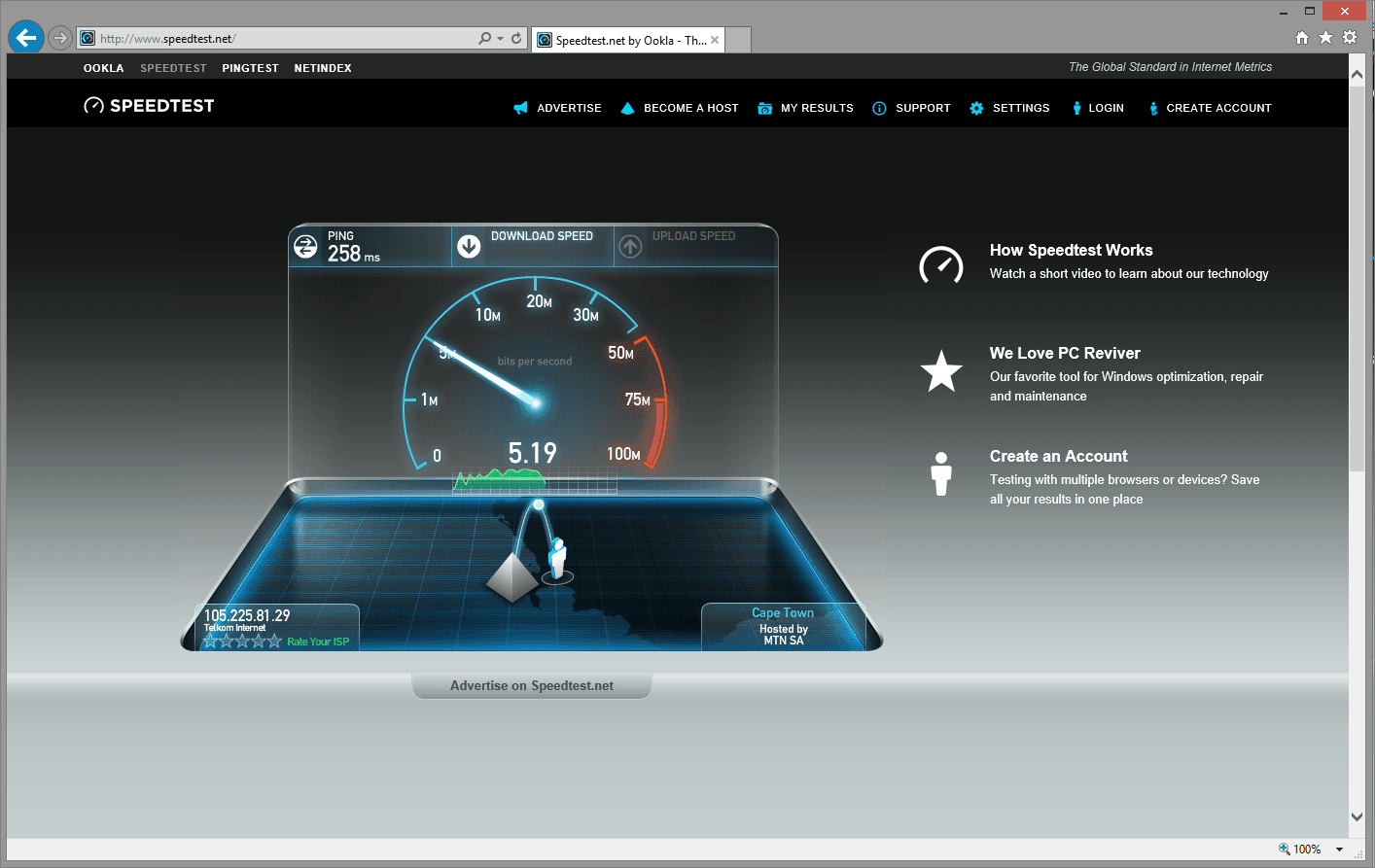
Task: Click the How Speedtest Works gauge icon
Action: (x=941, y=264)
